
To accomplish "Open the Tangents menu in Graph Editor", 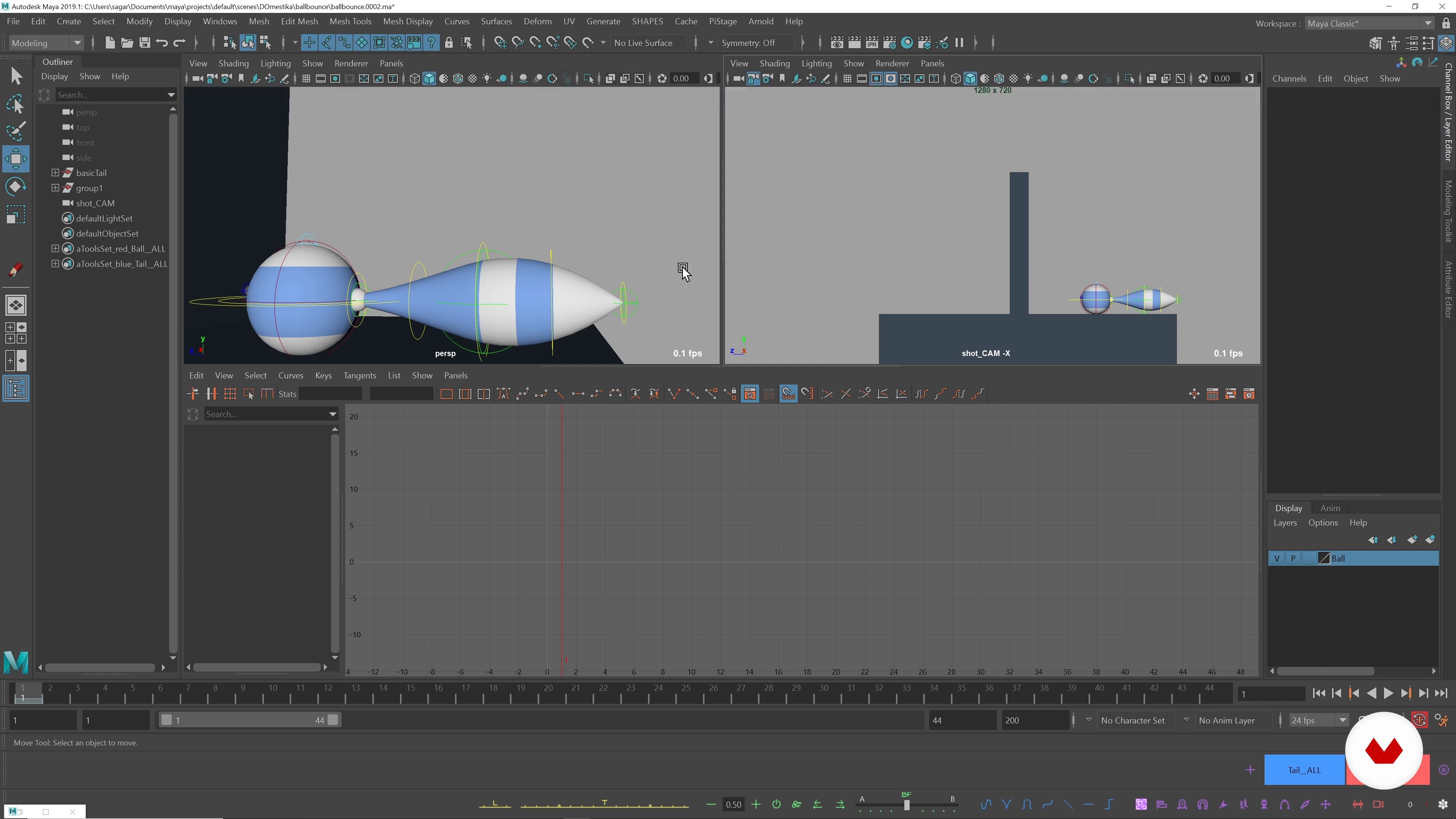I will click(359, 375).
